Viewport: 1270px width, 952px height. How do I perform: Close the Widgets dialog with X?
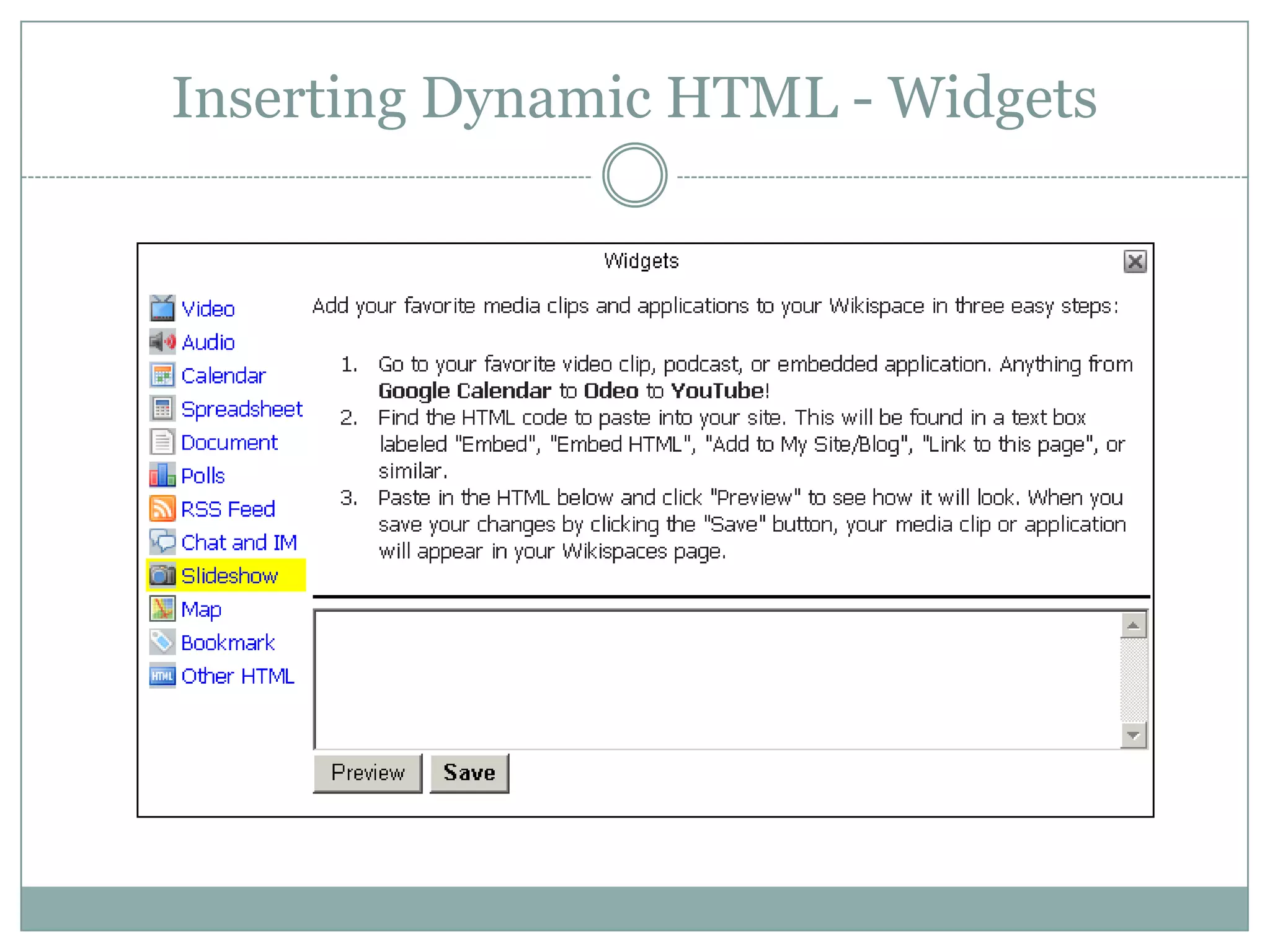point(1135,262)
